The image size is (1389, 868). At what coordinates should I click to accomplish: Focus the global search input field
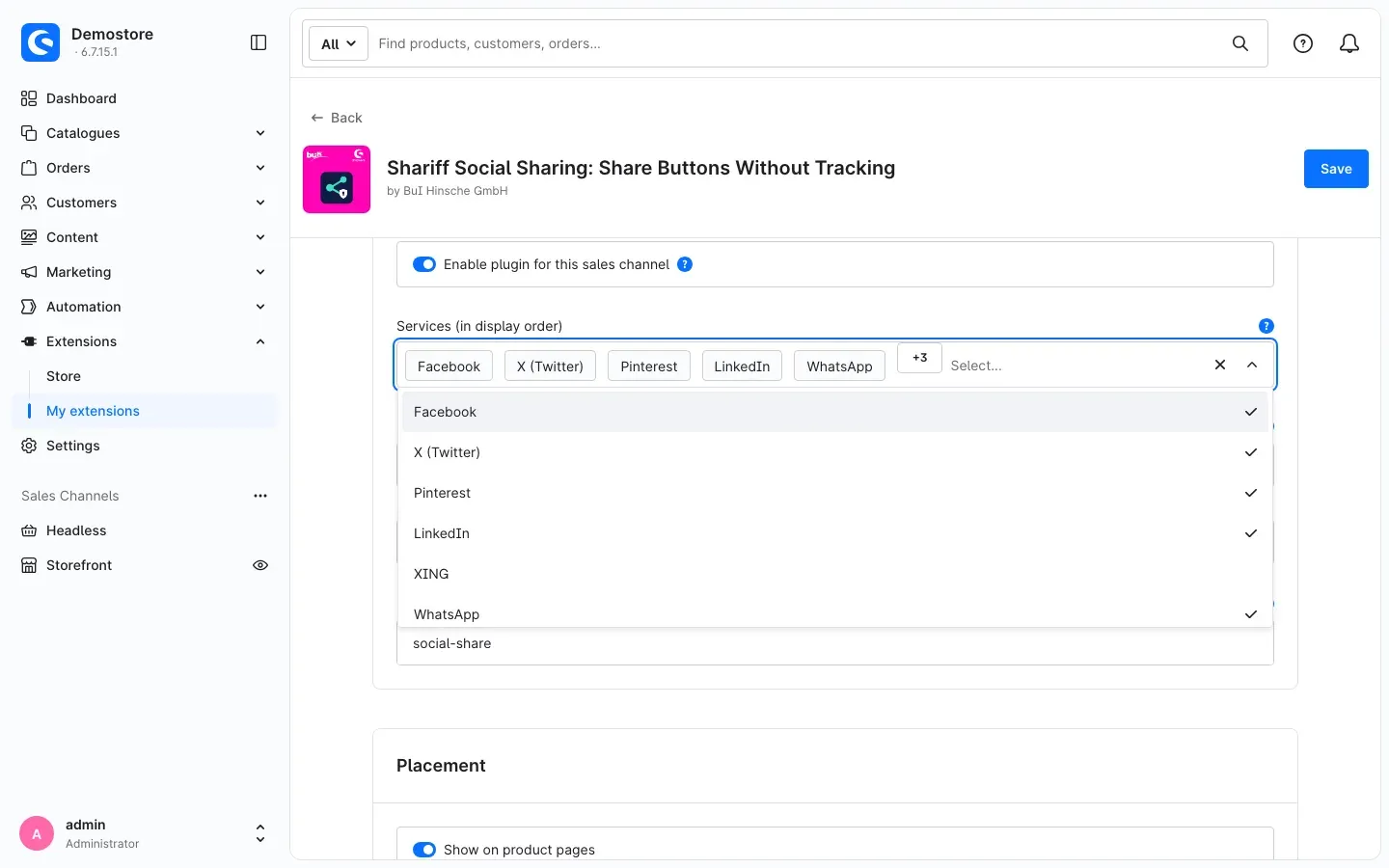click(x=796, y=43)
